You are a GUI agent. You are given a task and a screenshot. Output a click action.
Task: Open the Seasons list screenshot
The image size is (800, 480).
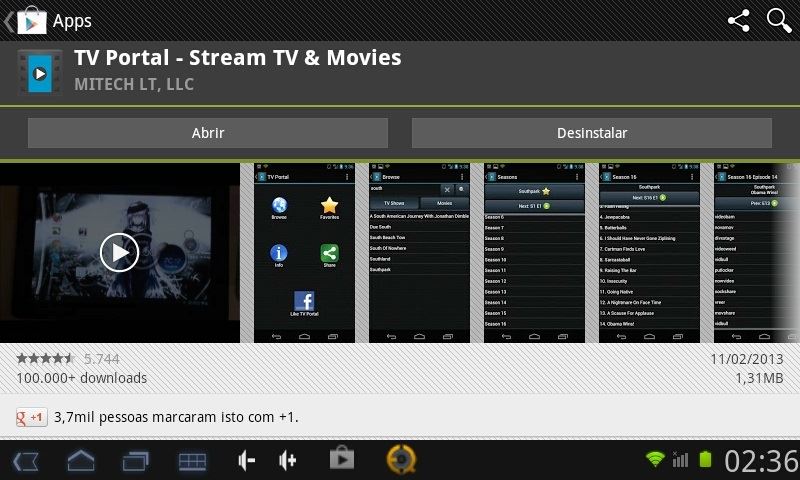click(x=534, y=253)
